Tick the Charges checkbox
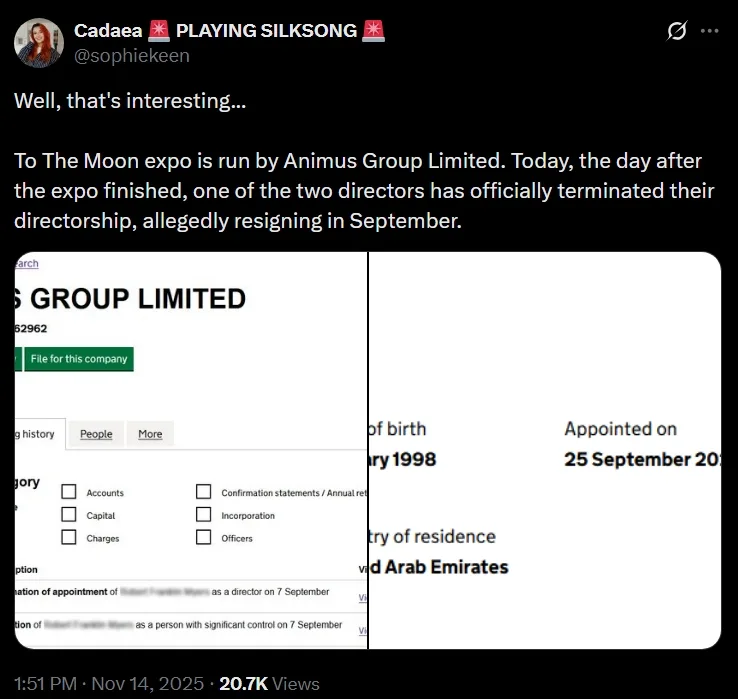Screen dimensions: 738x699 (x=69, y=538)
